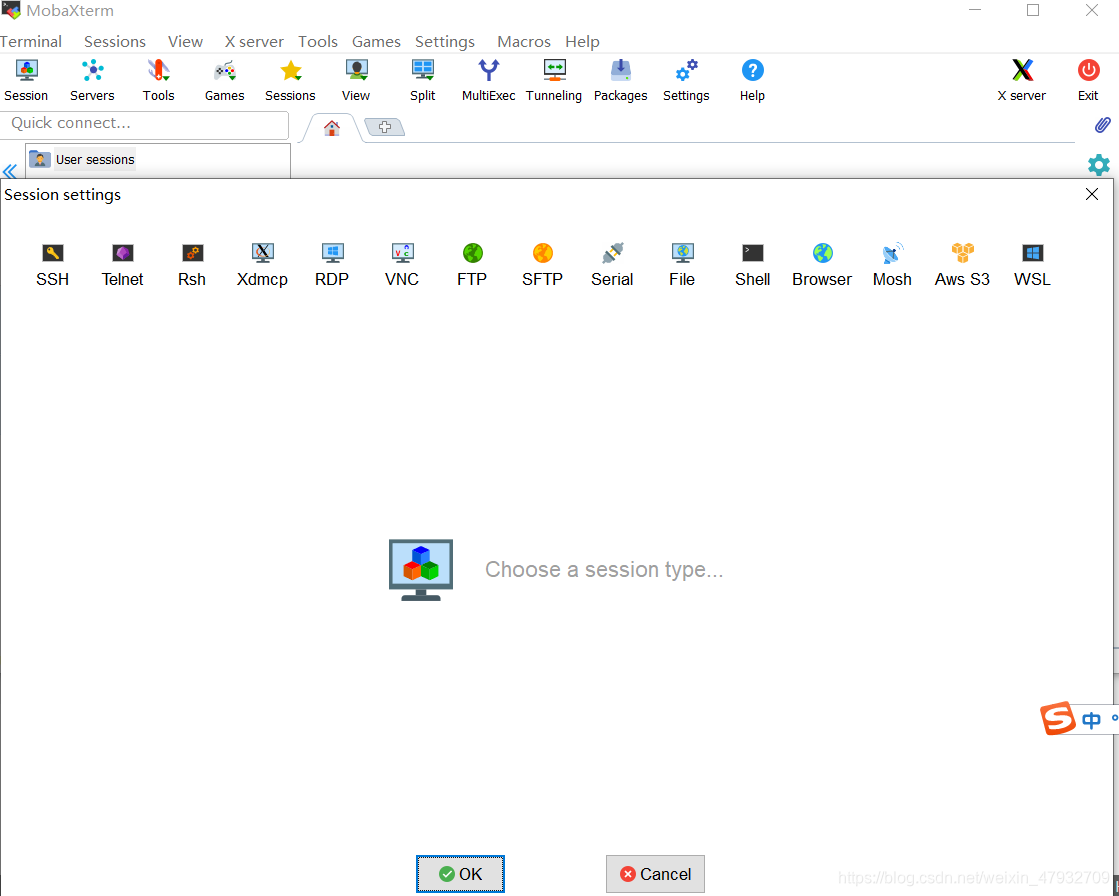Choose the VNC session type
This screenshot has width=1119, height=896.
[x=402, y=265]
